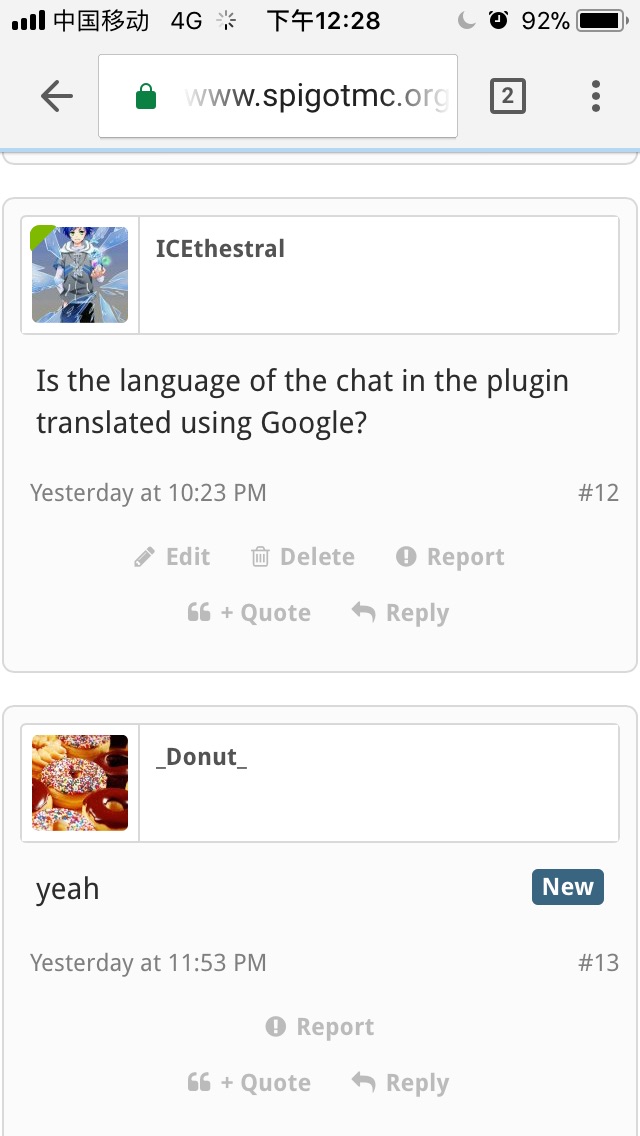The image size is (640, 1136).
Task: Open ICEthestral's avatar image
Action: [80, 275]
